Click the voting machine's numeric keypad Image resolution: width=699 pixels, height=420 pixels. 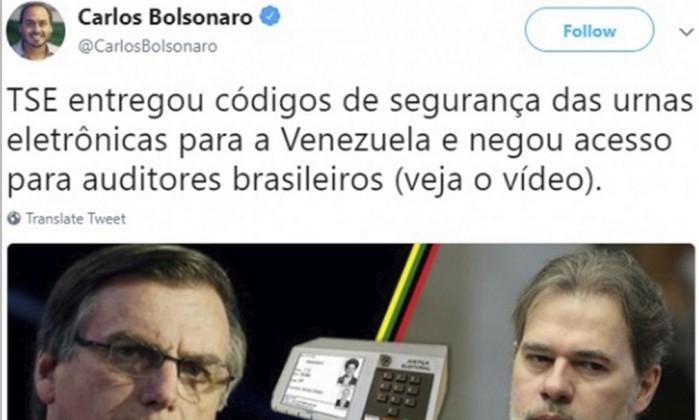(x=399, y=392)
